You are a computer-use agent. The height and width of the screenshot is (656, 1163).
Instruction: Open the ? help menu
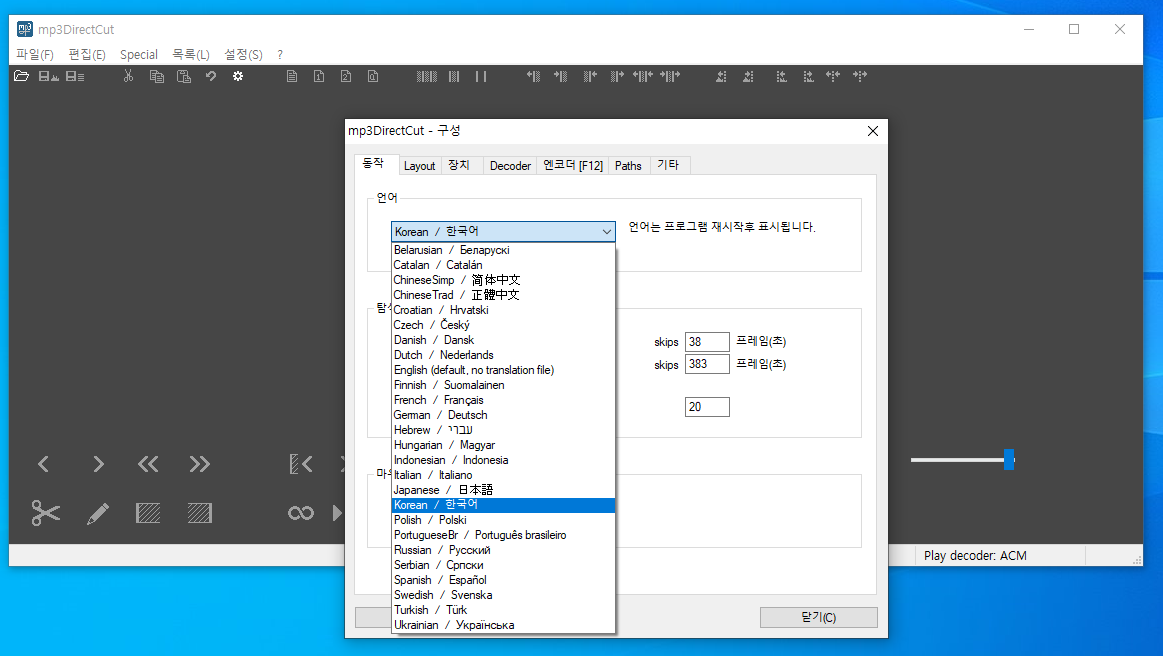pyautogui.click(x=280, y=54)
